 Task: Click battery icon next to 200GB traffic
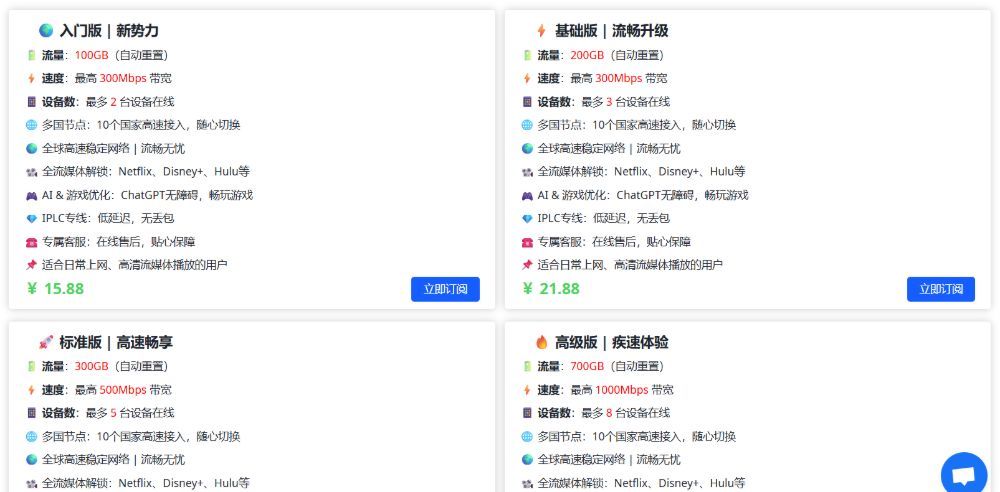click(527, 56)
